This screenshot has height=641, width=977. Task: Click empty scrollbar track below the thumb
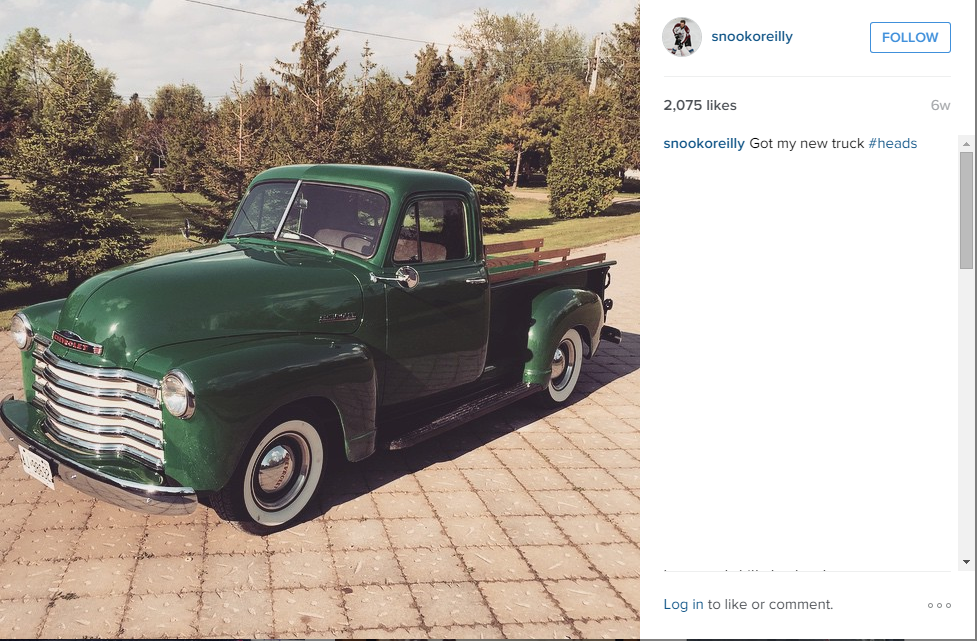click(x=966, y=411)
